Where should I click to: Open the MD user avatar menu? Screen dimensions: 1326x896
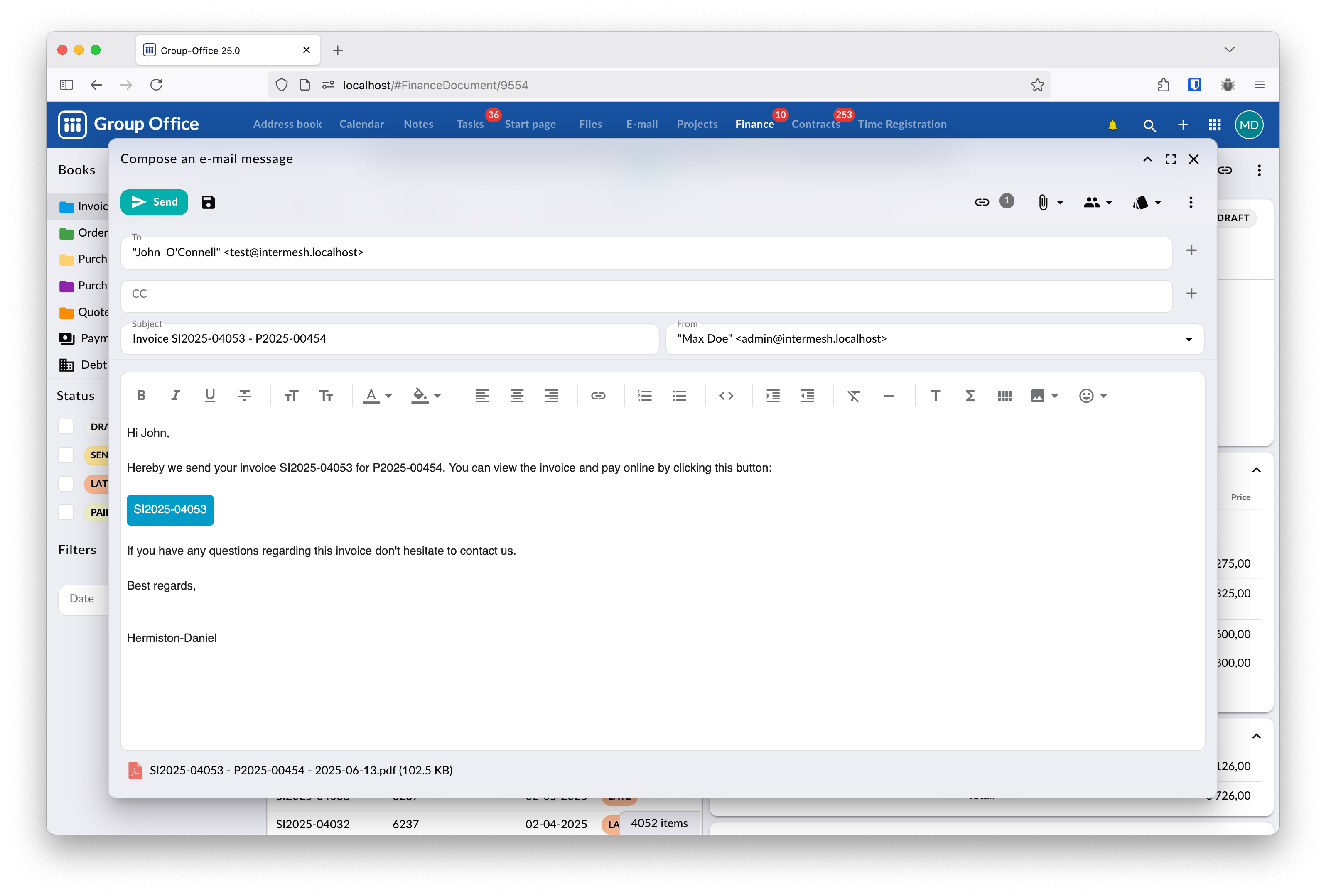pyautogui.click(x=1249, y=124)
